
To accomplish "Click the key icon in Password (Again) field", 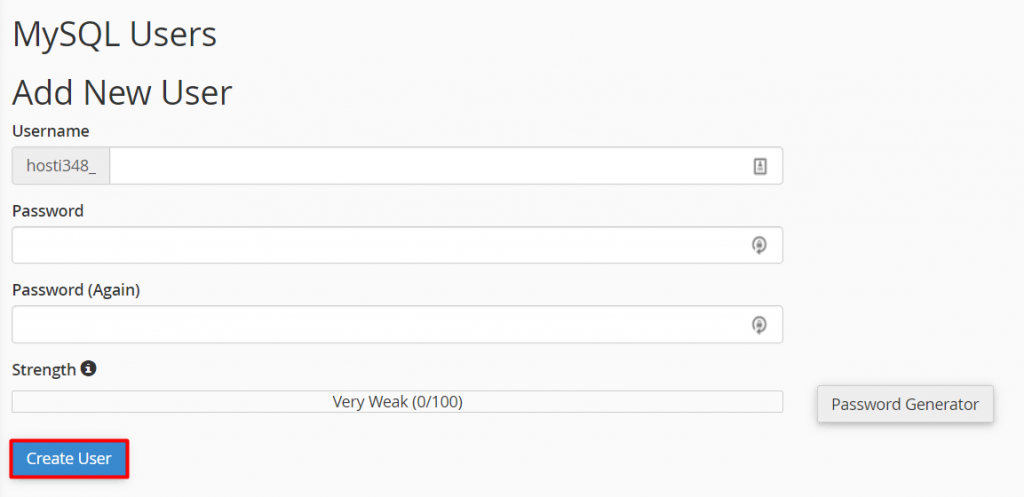I will 759,324.
